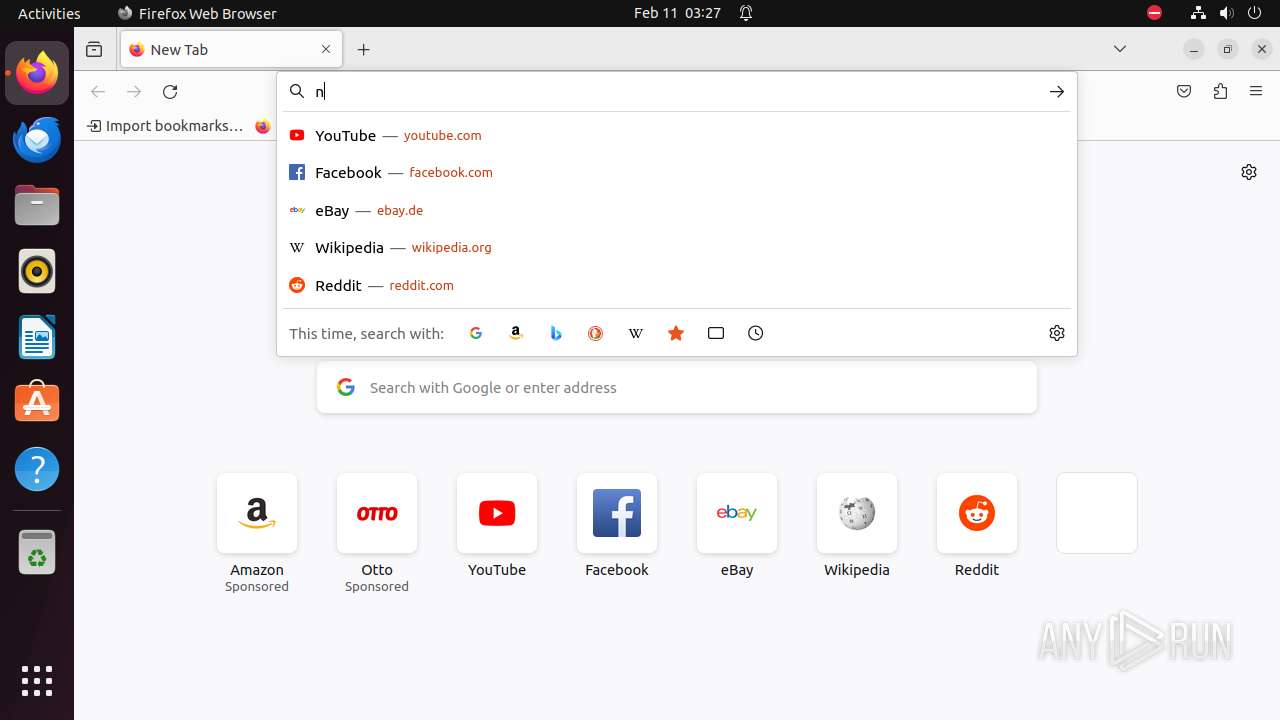
Task: Search with DuckDuckGo one-off icon
Action: click(x=596, y=333)
